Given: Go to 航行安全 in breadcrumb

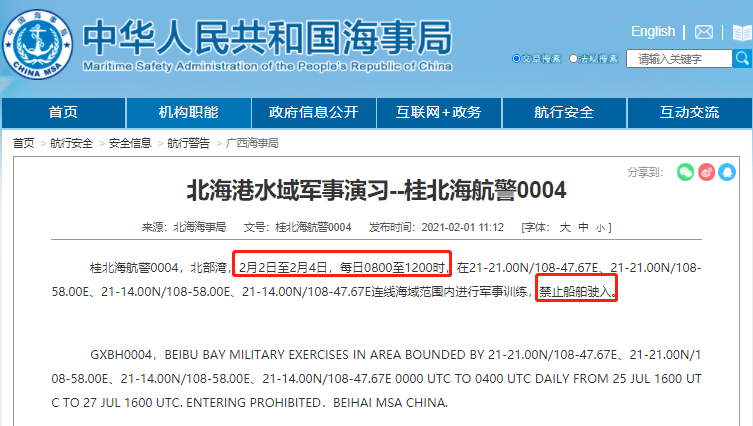Looking at the screenshot, I should coord(71,143).
